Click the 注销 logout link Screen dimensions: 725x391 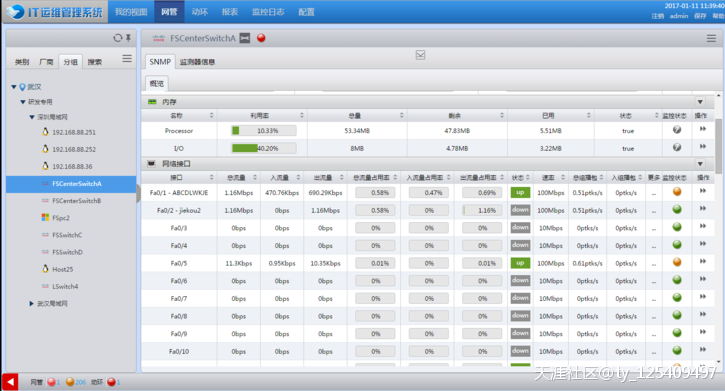[x=657, y=16]
